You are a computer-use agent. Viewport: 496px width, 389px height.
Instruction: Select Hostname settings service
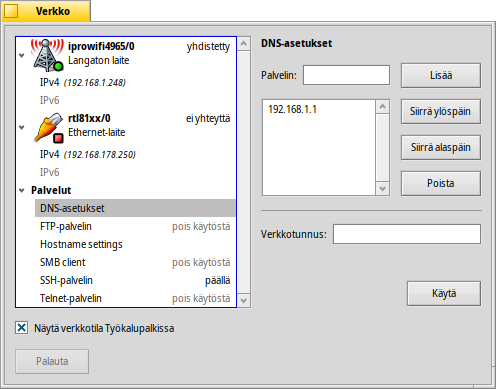pyautogui.click(x=135, y=244)
